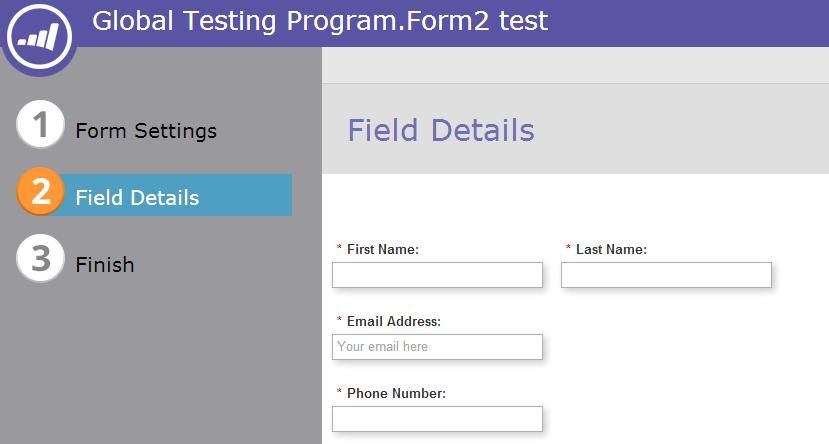Go to the Form Settings step
The image size is (829, 444).
(x=146, y=131)
